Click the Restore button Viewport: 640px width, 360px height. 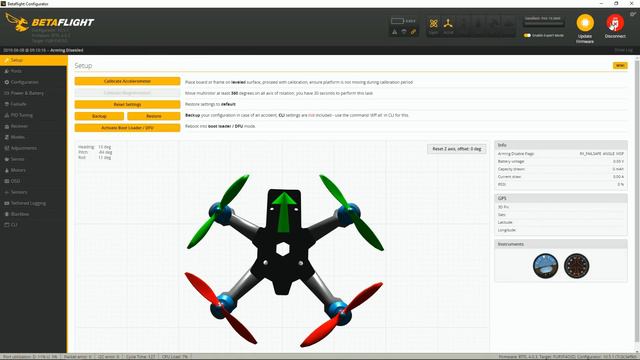pos(153,116)
